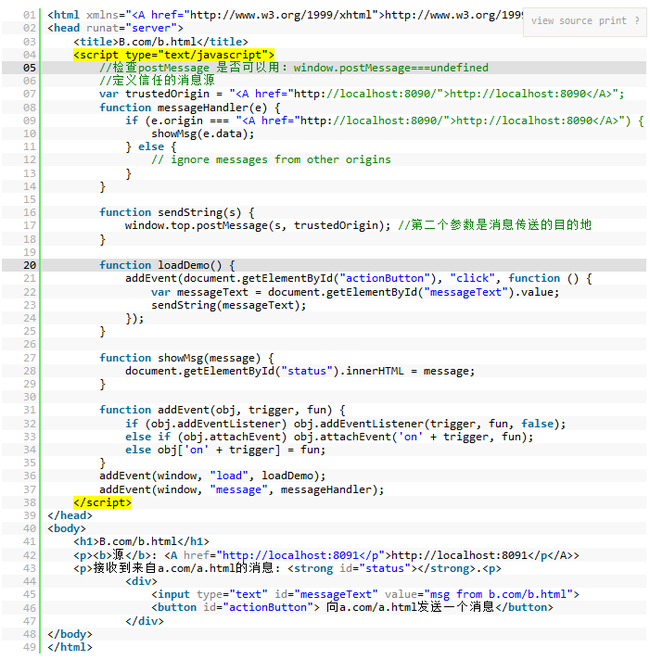Click the '"actionButton"' string on line 21
The width and height of the screenshot is (650, 660).
coord(385,278)
